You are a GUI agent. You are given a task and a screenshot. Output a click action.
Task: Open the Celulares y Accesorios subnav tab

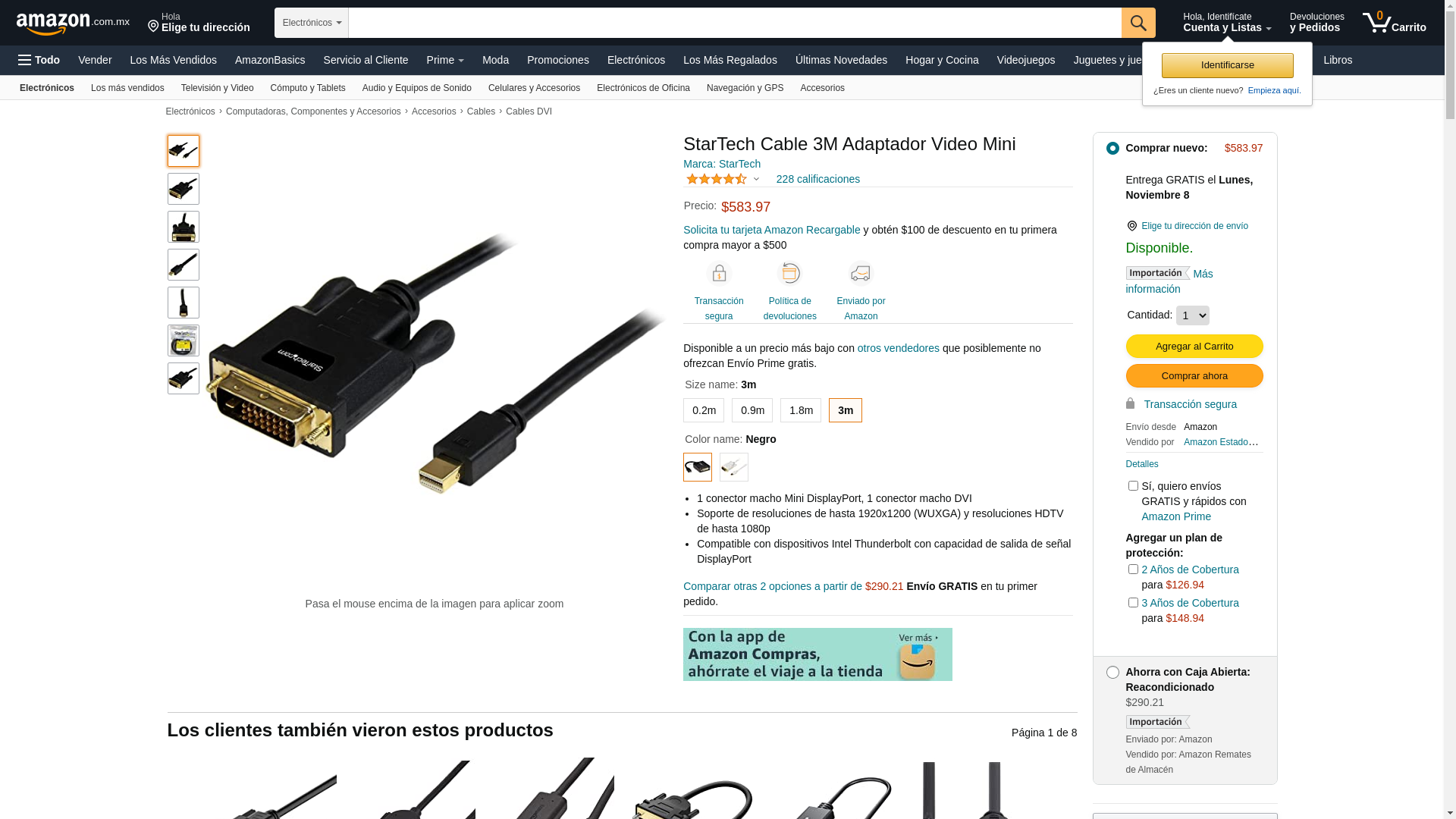tap(534, 88)
